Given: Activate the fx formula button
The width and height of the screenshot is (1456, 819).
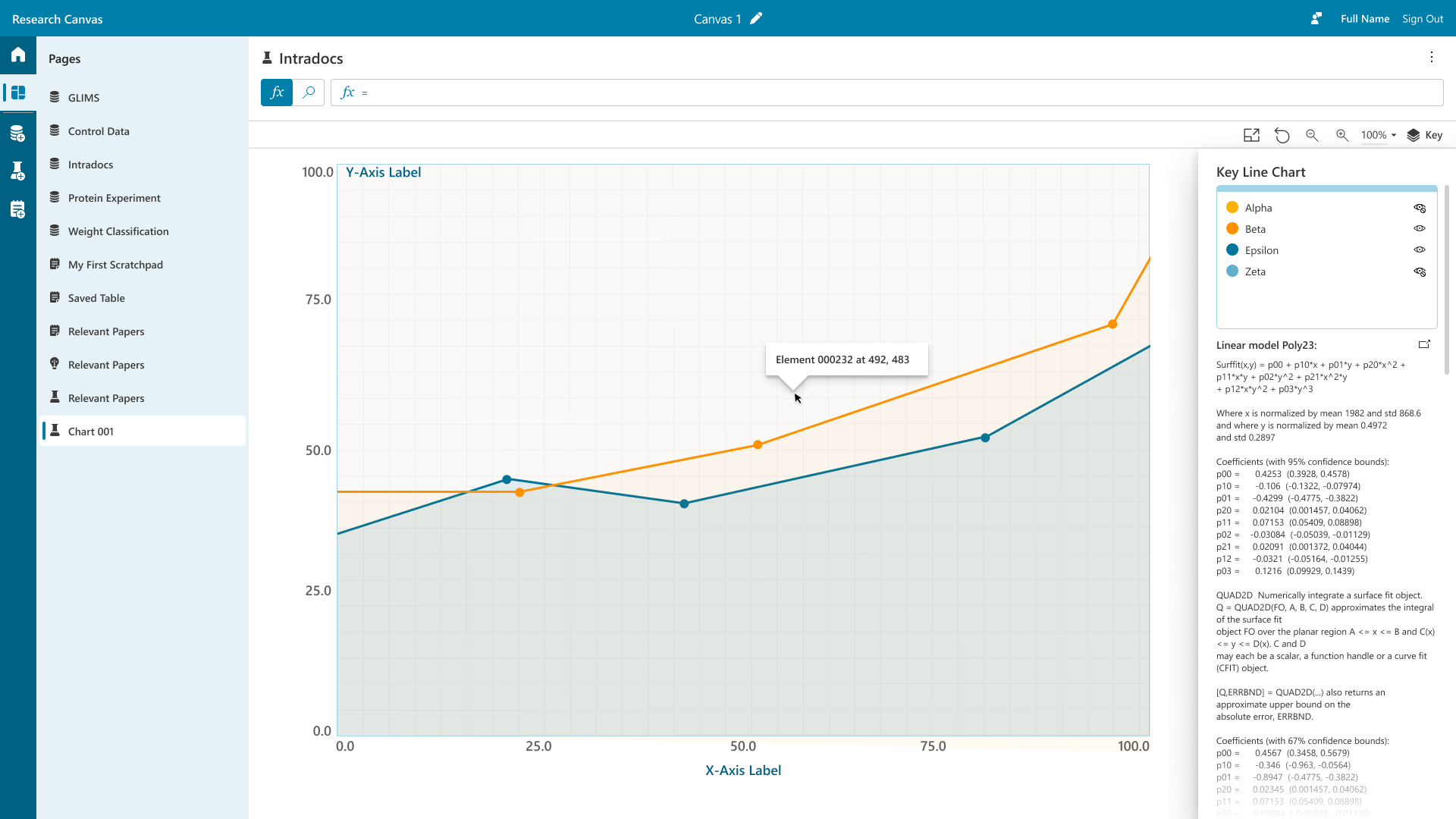Looking at the screenshot, I should pos(277,93).
